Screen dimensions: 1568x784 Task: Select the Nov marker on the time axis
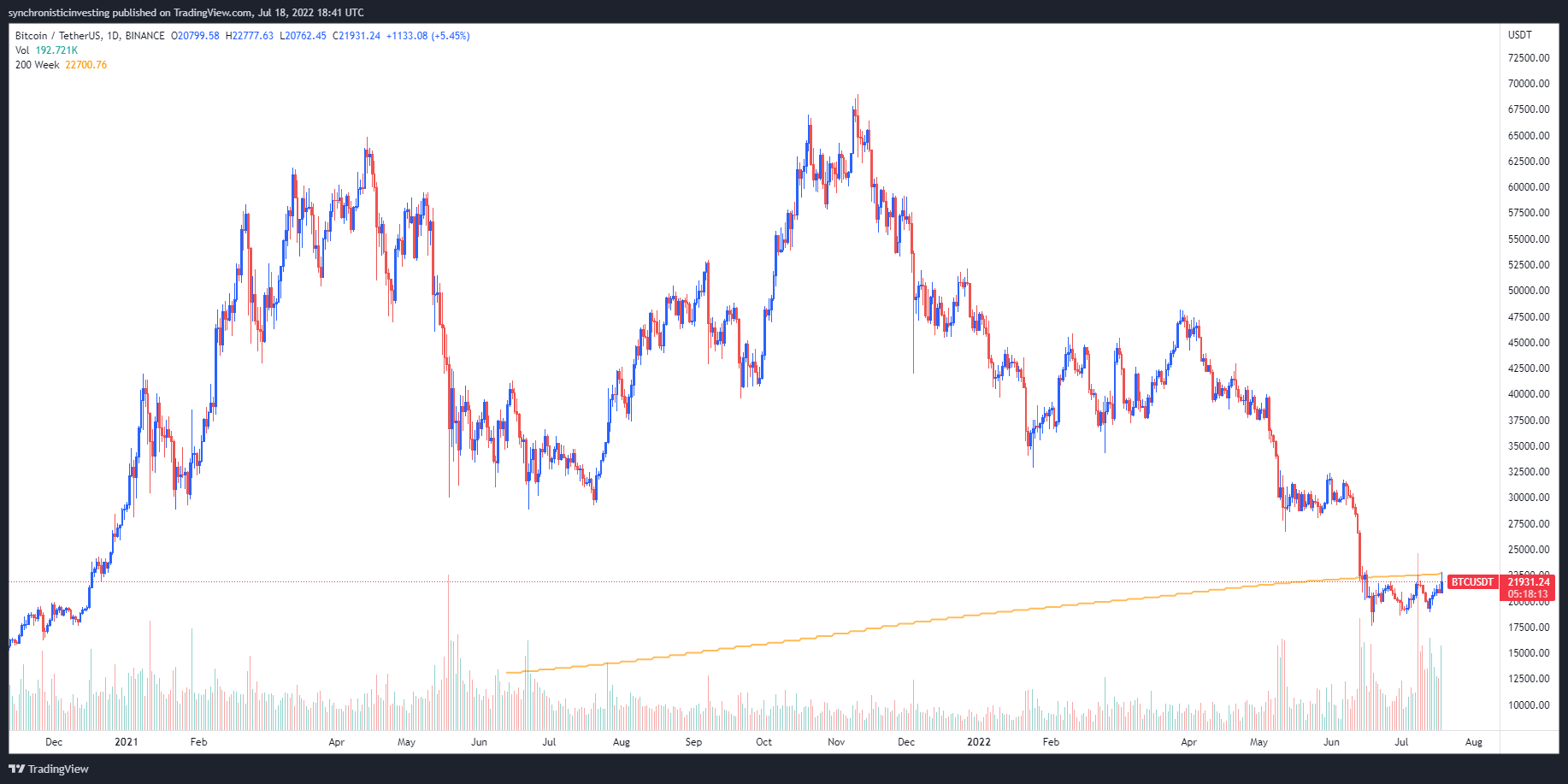point(836,742)
